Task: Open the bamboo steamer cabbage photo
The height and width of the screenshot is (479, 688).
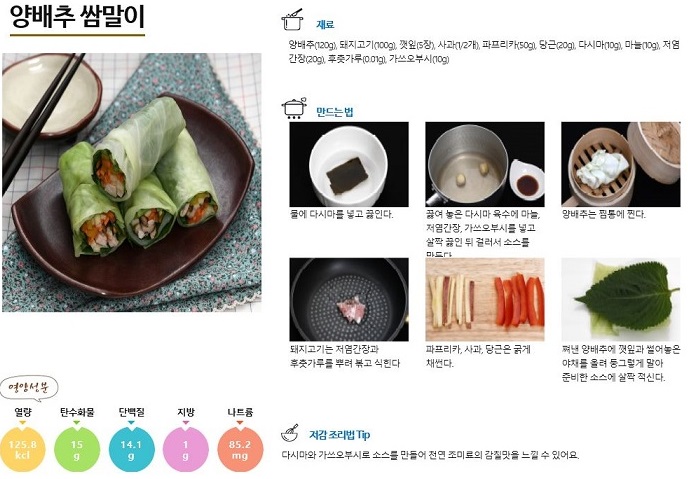Action: coord(621,164)
